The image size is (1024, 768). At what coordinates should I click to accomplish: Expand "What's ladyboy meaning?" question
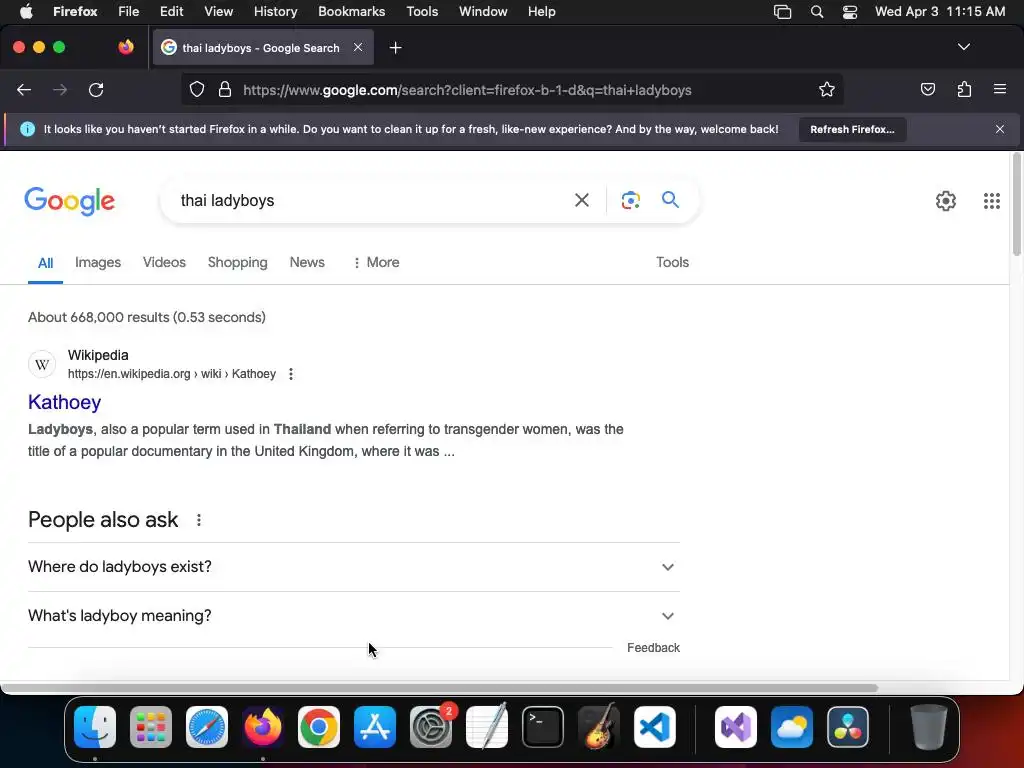pyautogui.click(x=353, y=616)
